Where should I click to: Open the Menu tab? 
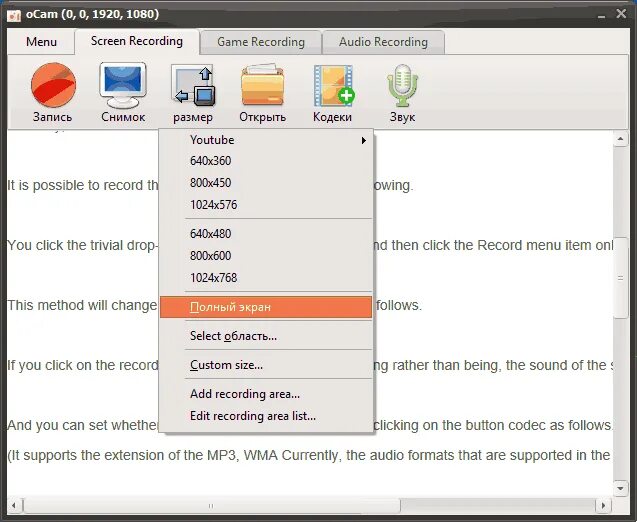41,42
